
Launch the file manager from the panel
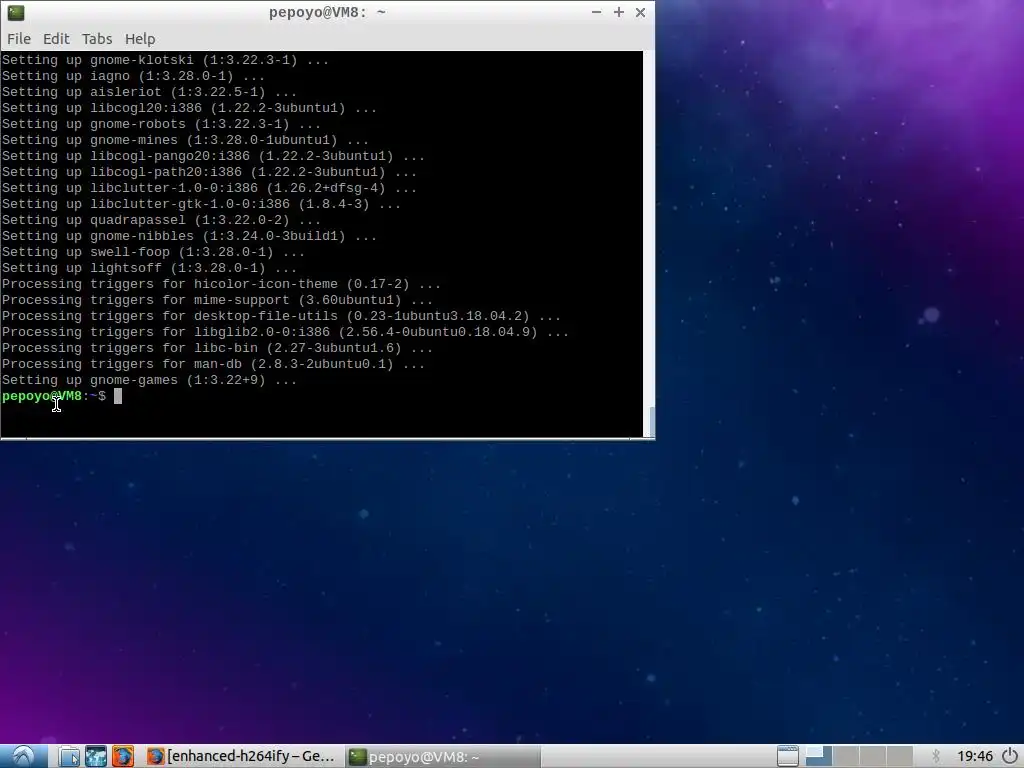69,756
